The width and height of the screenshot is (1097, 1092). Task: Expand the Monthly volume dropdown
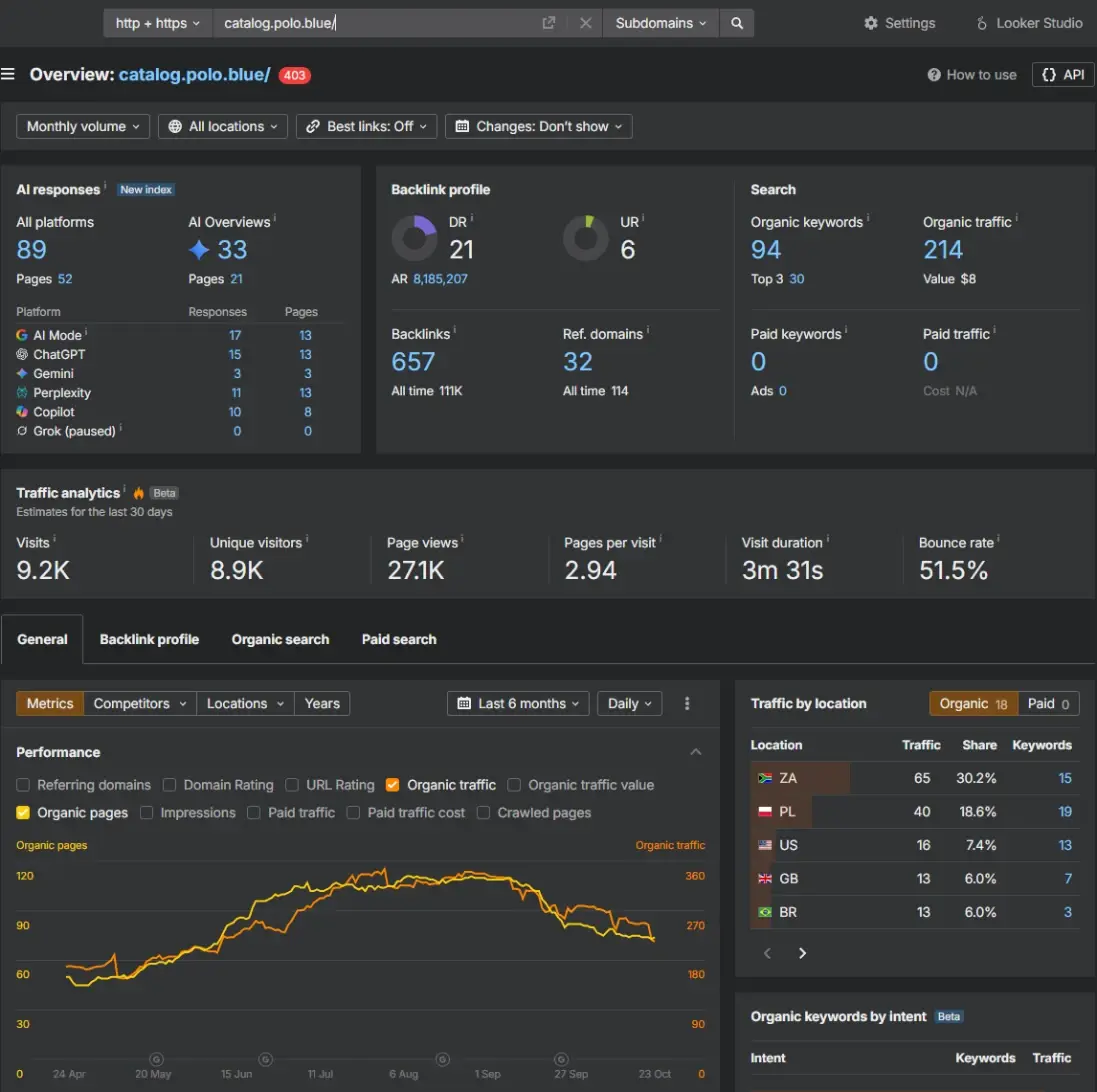tap(83, 127)
